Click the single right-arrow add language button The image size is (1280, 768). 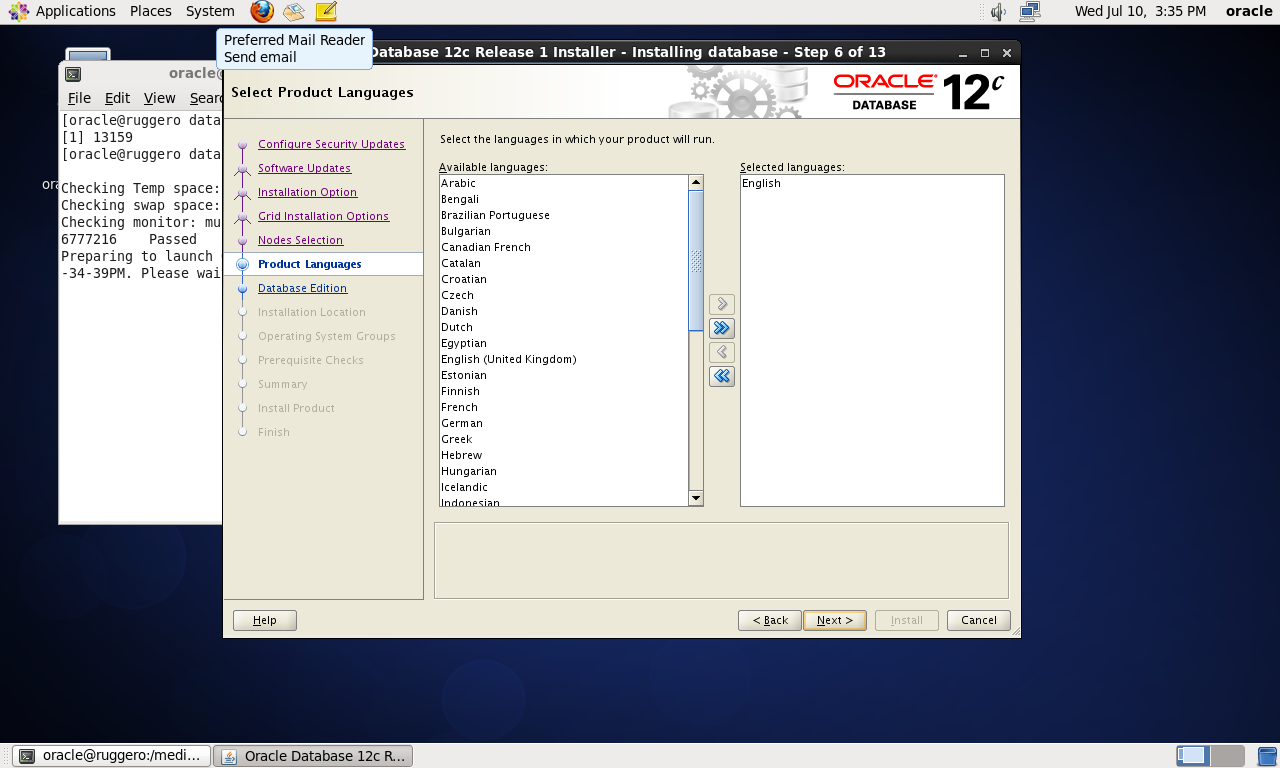point(721,304)
